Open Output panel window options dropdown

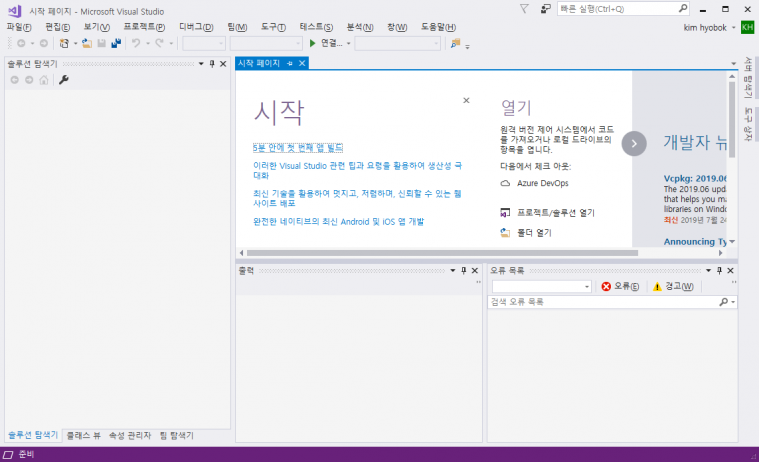pos(453,270)
